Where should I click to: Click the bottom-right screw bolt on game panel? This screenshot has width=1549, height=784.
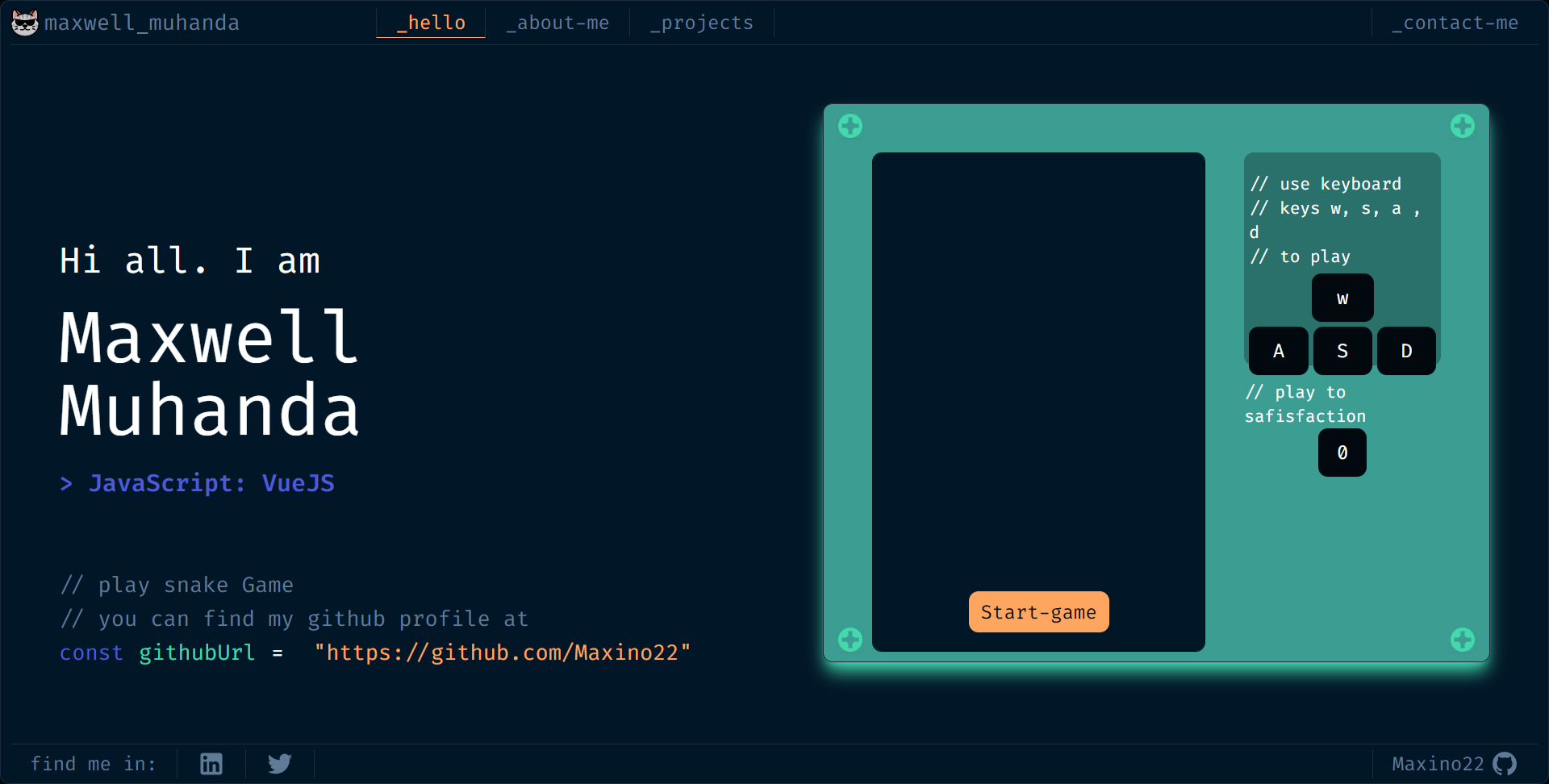(x=1463, y=640)
